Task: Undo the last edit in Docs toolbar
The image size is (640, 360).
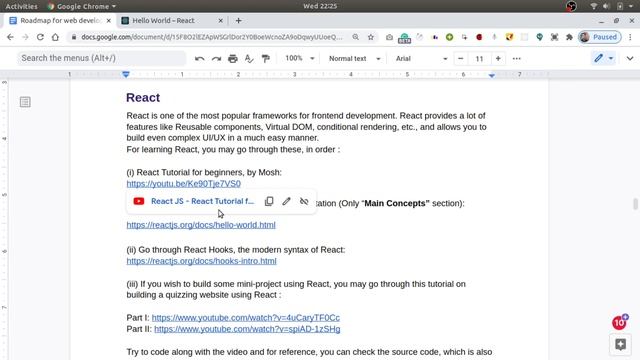Action: (199, 59)
